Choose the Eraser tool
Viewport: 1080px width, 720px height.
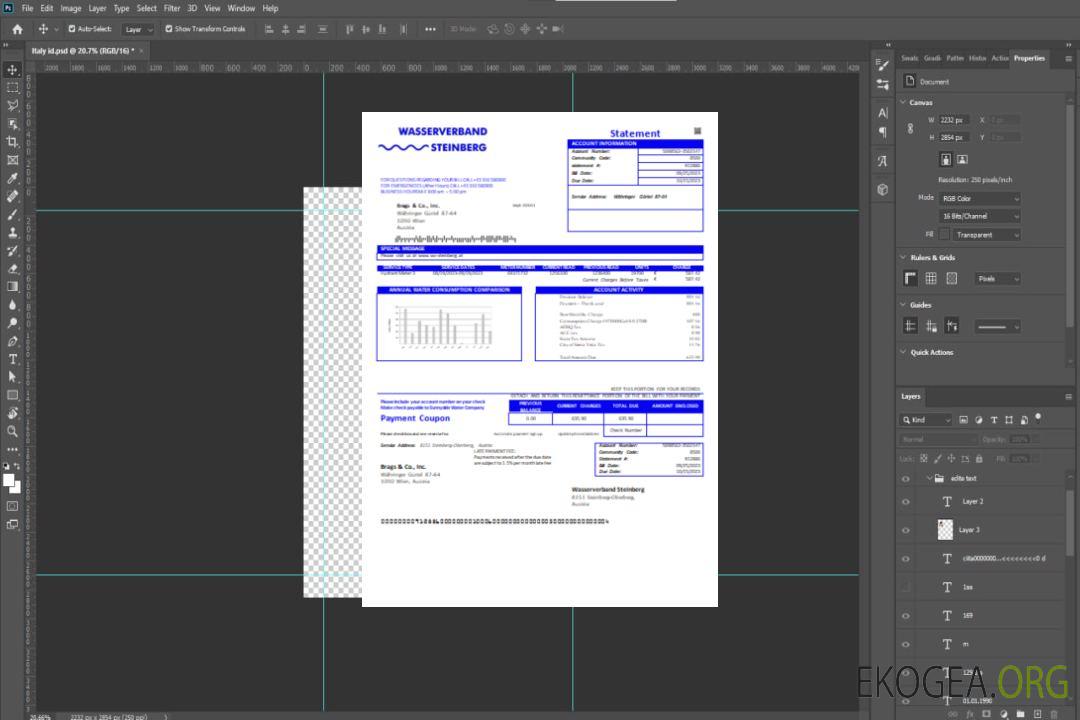pos(13,268)
